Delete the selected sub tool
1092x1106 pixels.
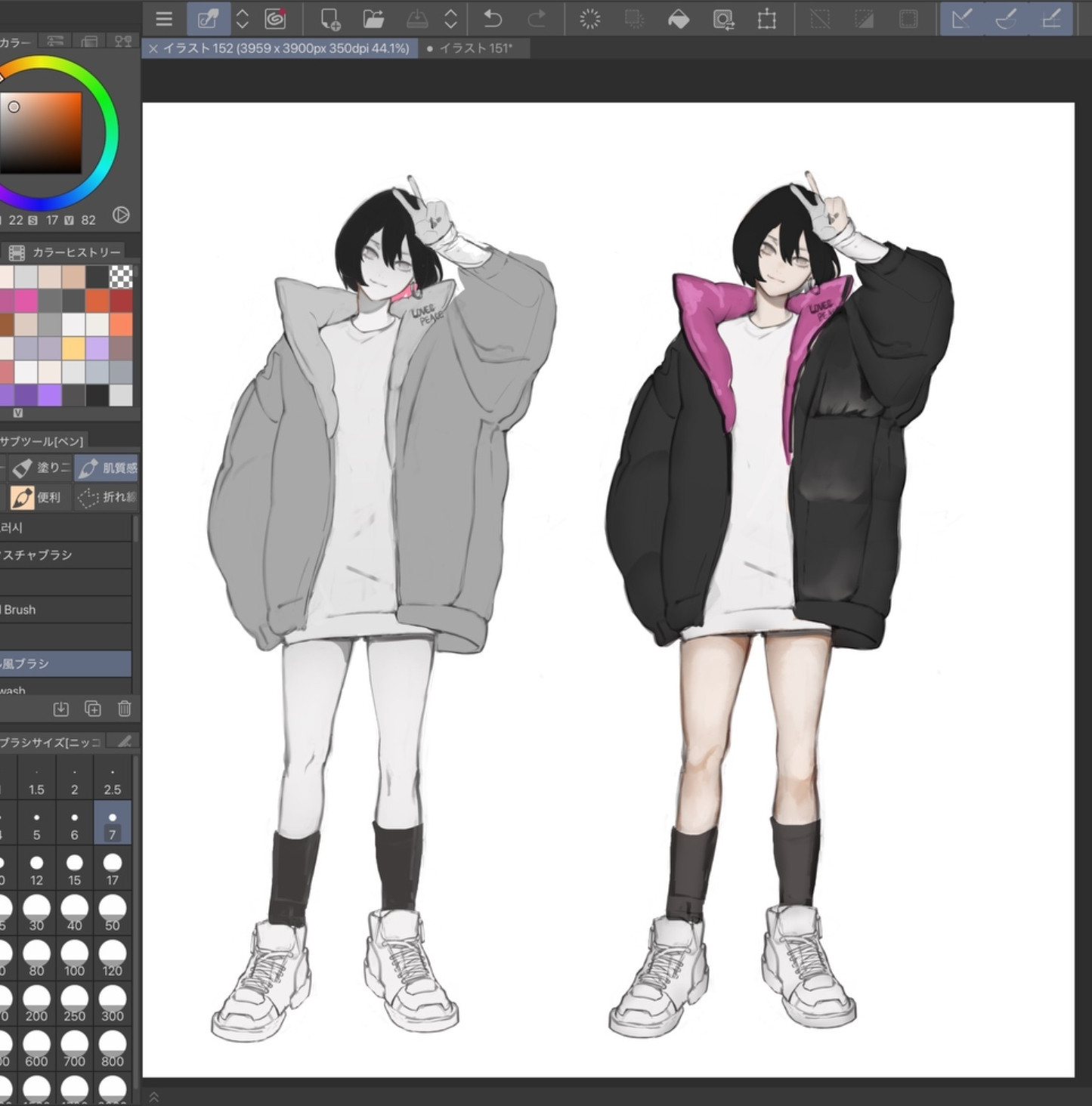pyautogui.click(x=125, y=709)
